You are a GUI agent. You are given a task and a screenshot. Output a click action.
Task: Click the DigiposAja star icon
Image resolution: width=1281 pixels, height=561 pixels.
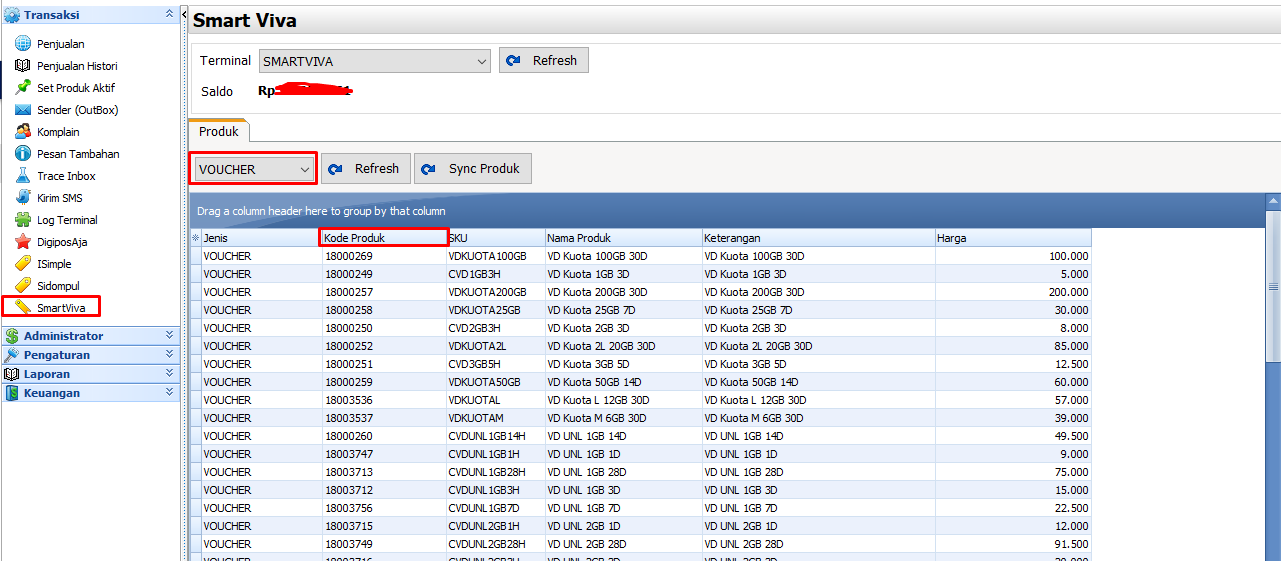click(x=22, y=242)
